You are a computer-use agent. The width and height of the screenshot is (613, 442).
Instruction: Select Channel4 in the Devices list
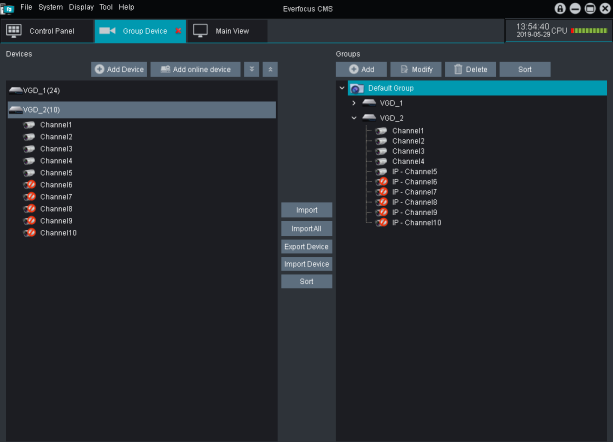click(x=56, y=161)
